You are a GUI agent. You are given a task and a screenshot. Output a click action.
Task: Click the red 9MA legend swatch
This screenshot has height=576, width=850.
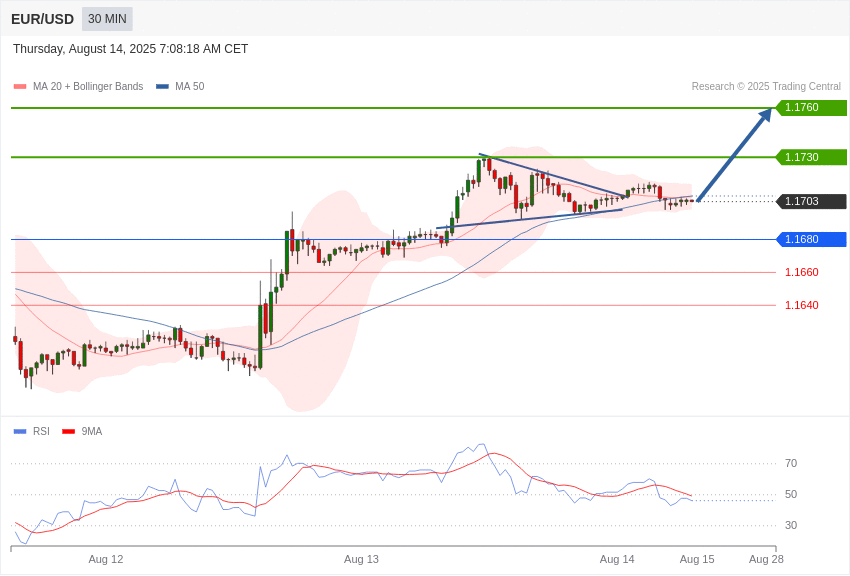point(69,432)
